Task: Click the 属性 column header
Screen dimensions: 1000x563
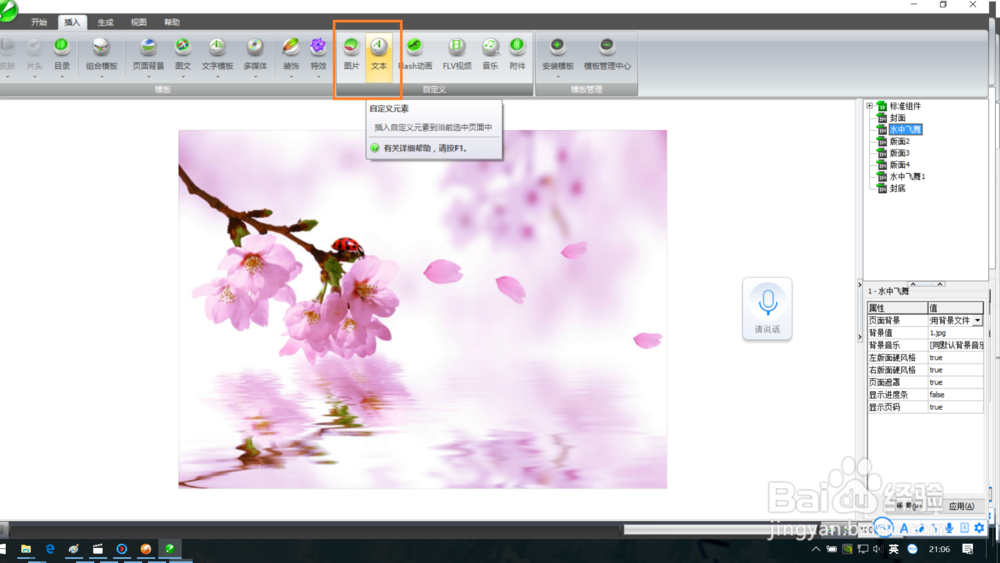Action: click(897, 308)
